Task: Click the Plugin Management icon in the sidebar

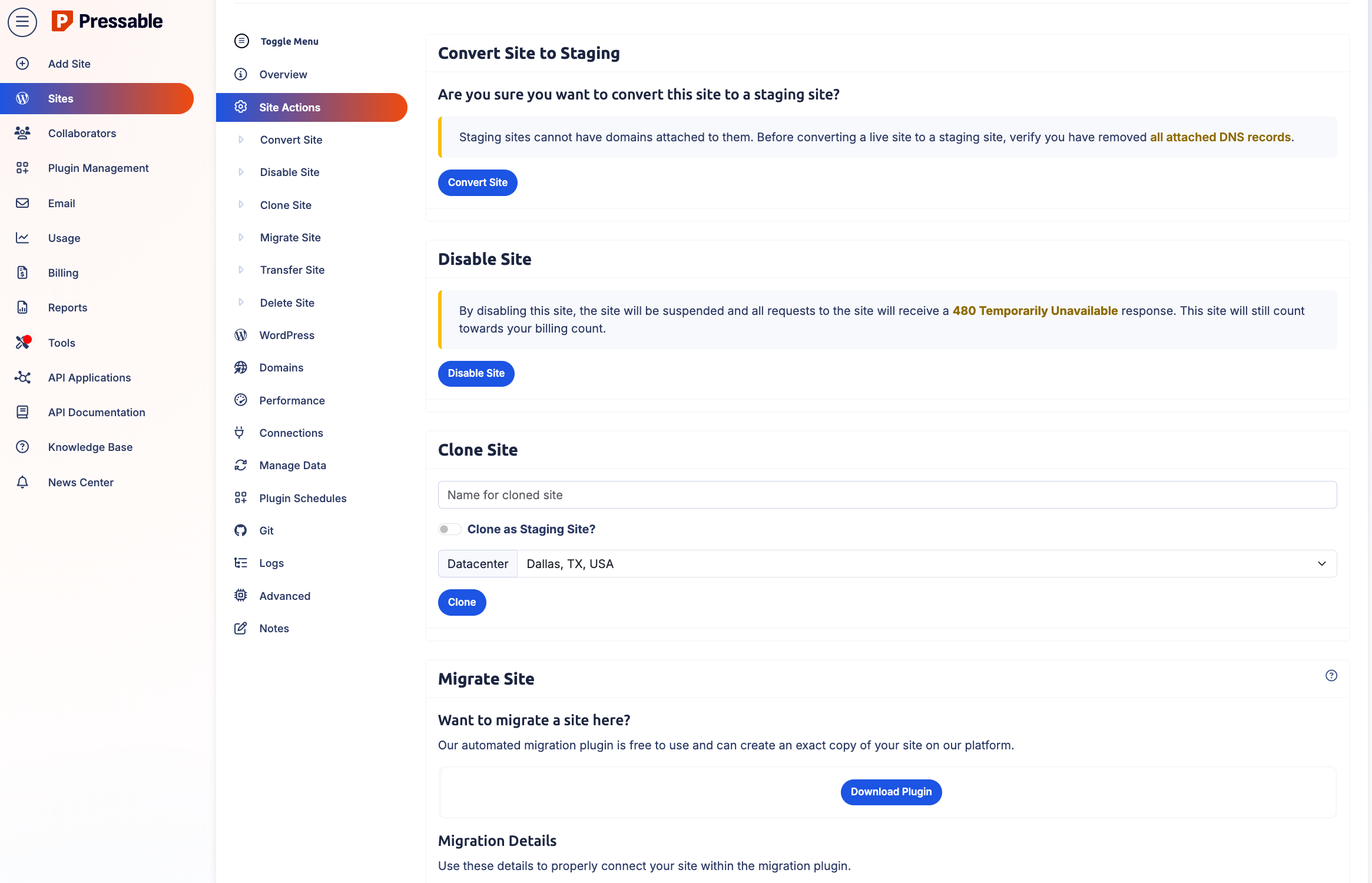Action: [x=22, y=168]
